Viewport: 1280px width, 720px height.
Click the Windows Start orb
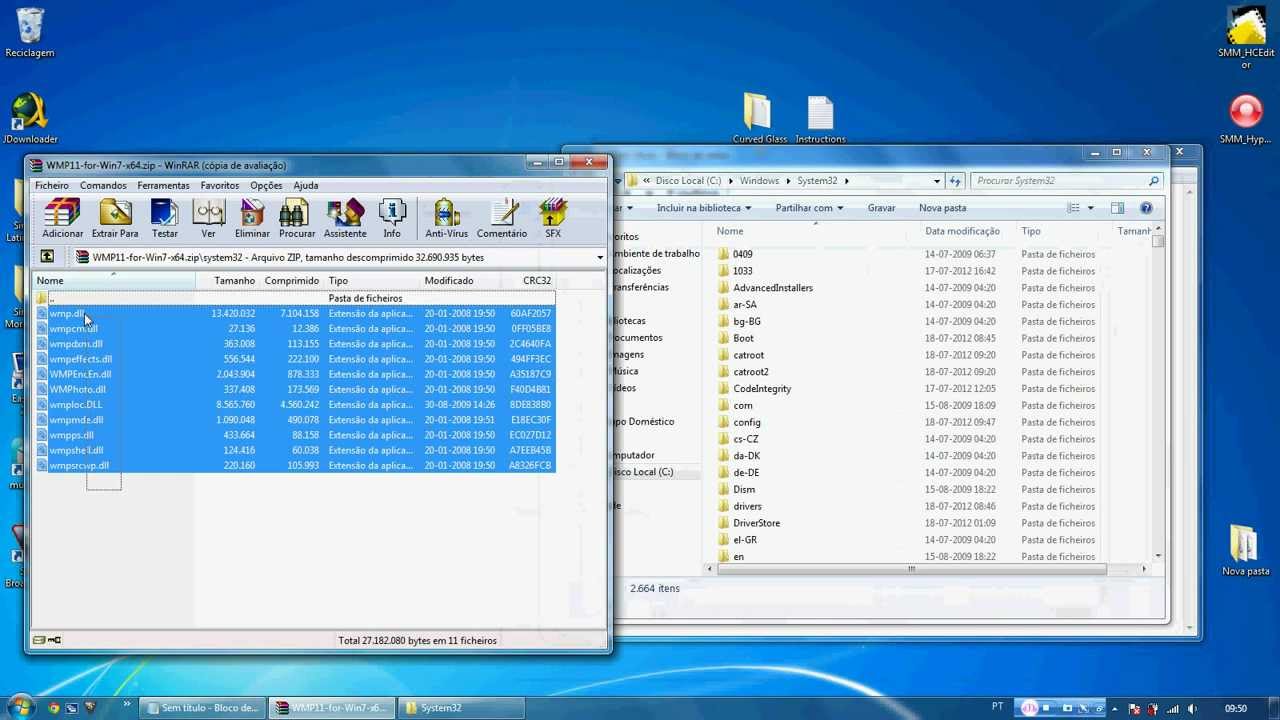point(20,707)
